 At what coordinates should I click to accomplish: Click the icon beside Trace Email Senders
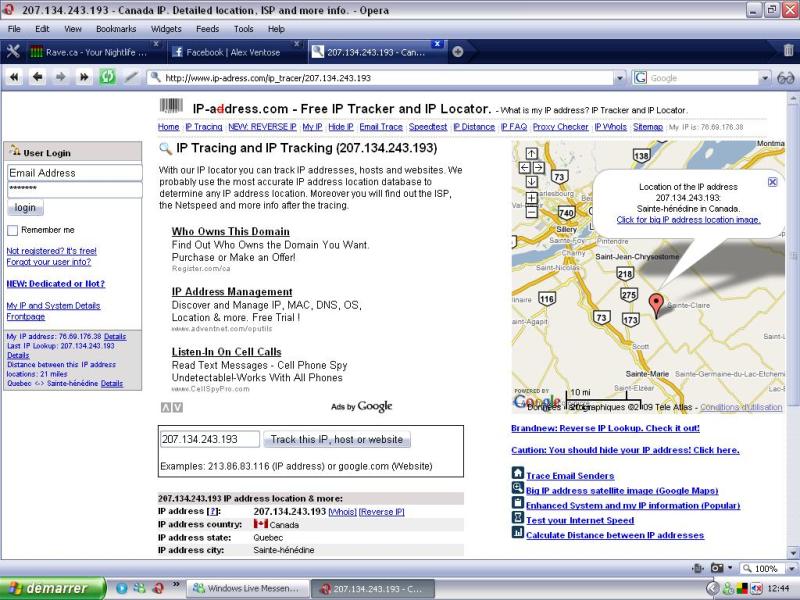517,472
